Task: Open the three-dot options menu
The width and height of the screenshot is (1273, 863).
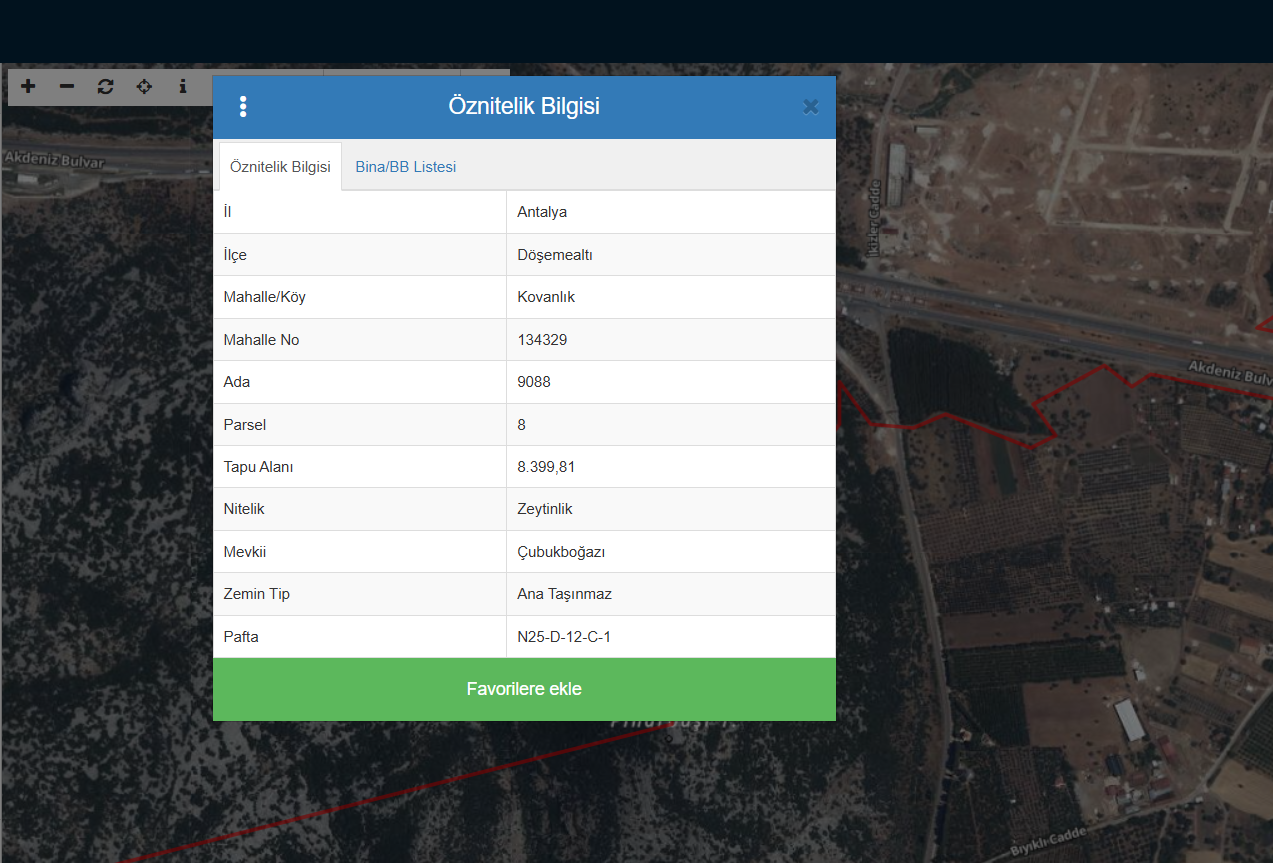Action: coord(243,107)
